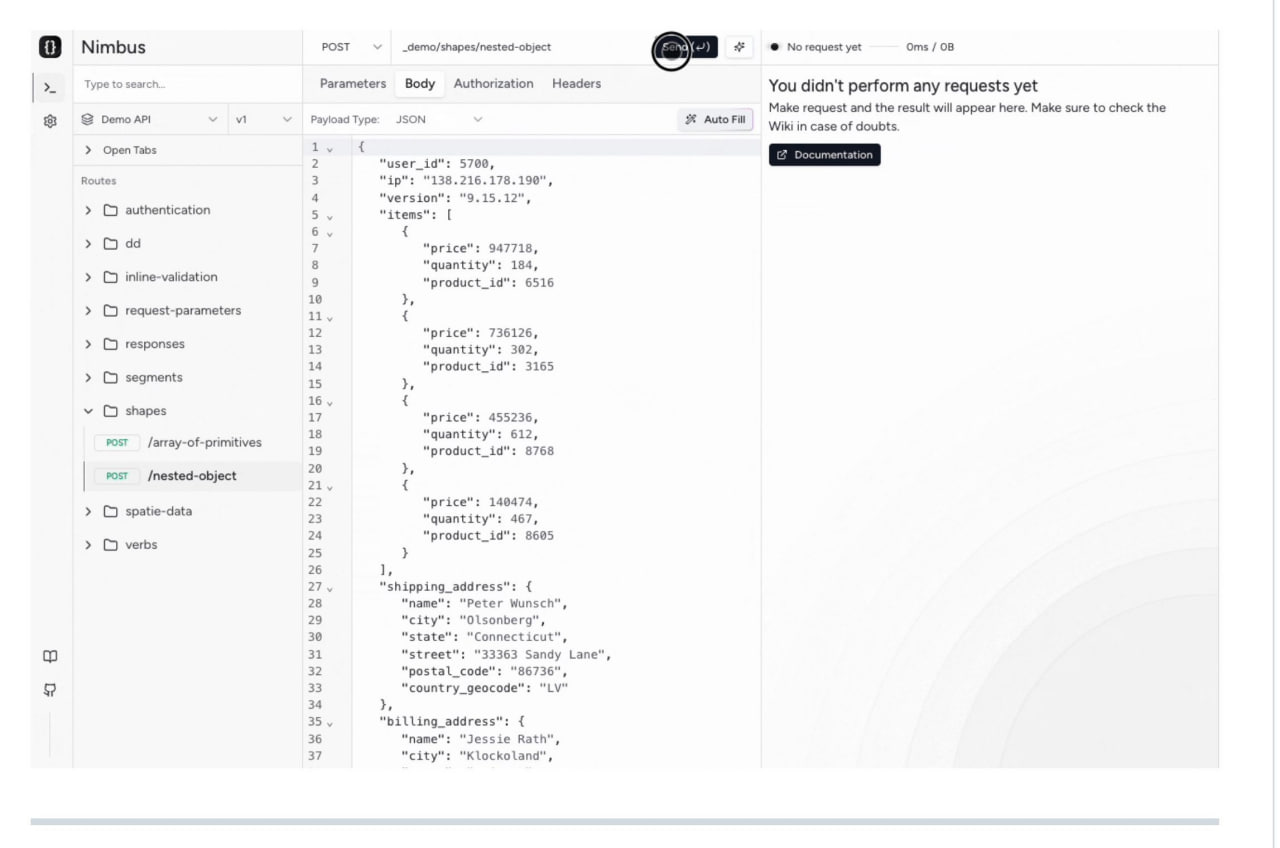Screen dimensions: 1280x848
Task: Switch to the Parameters tab
Action: (353, 84)
